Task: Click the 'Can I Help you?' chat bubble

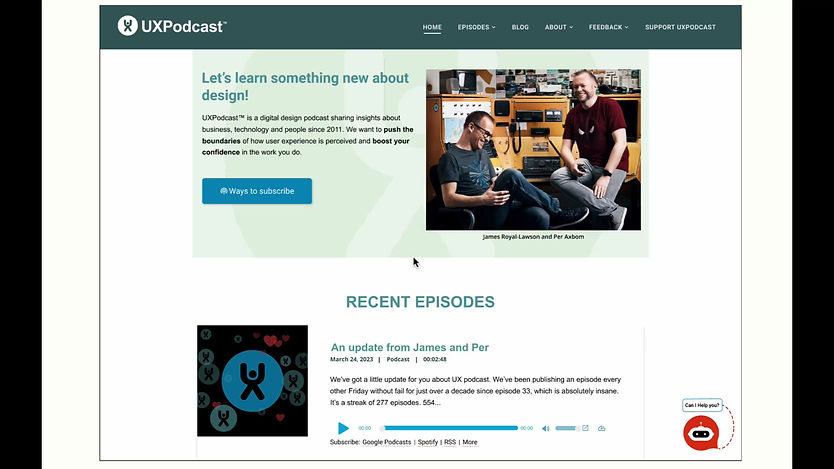Action: point(702,405)
